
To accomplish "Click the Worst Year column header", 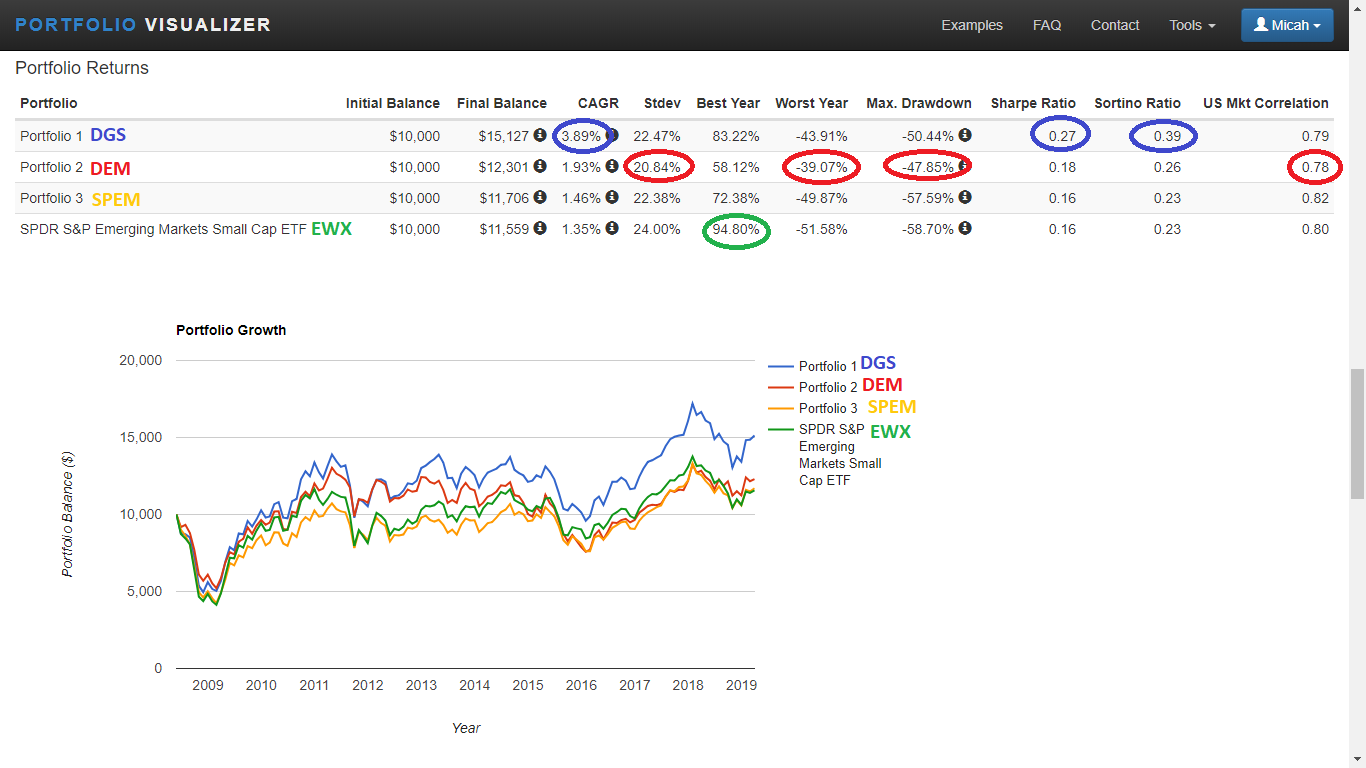I will (x=811, y=103).
